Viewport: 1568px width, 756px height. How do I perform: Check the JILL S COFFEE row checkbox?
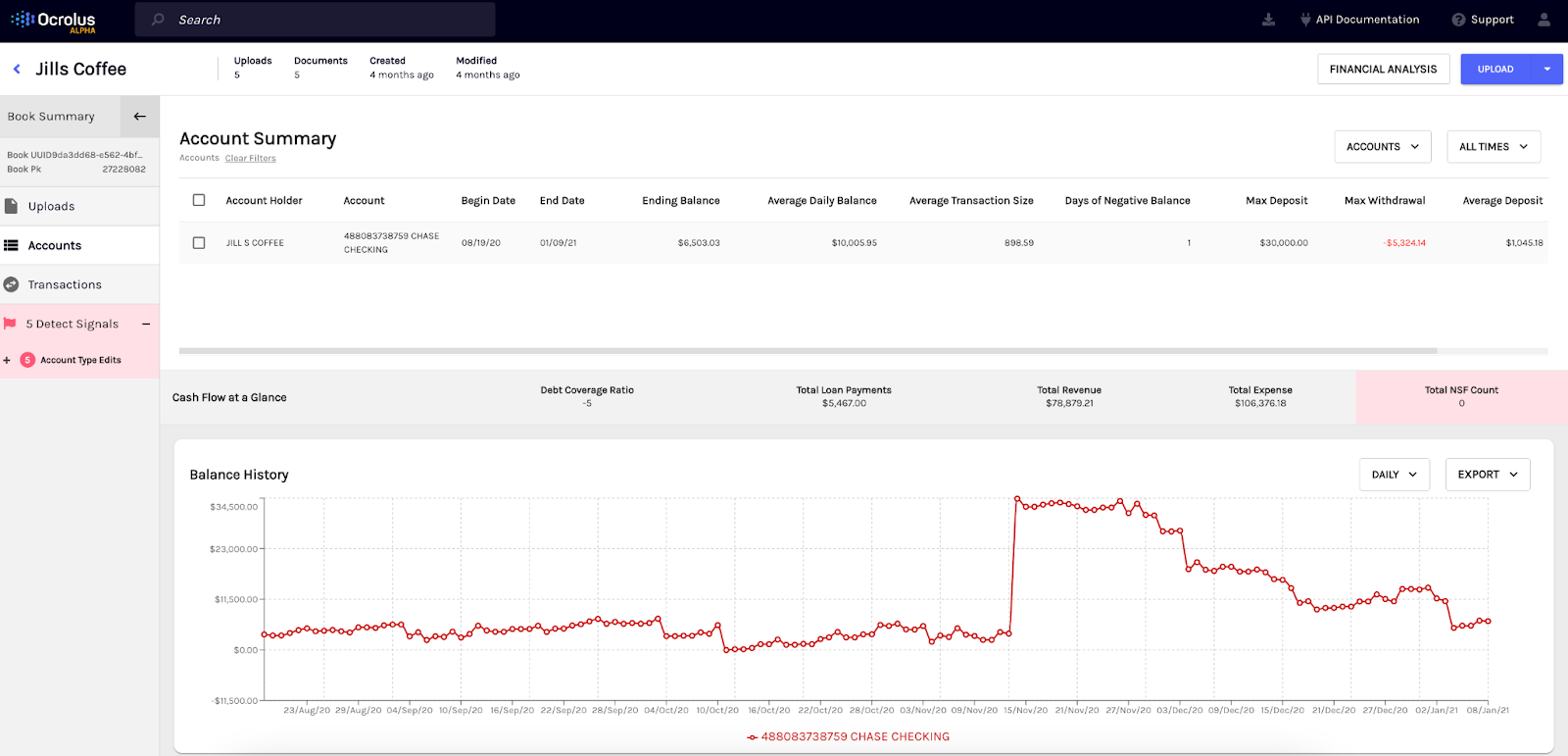tap(199, 242)
